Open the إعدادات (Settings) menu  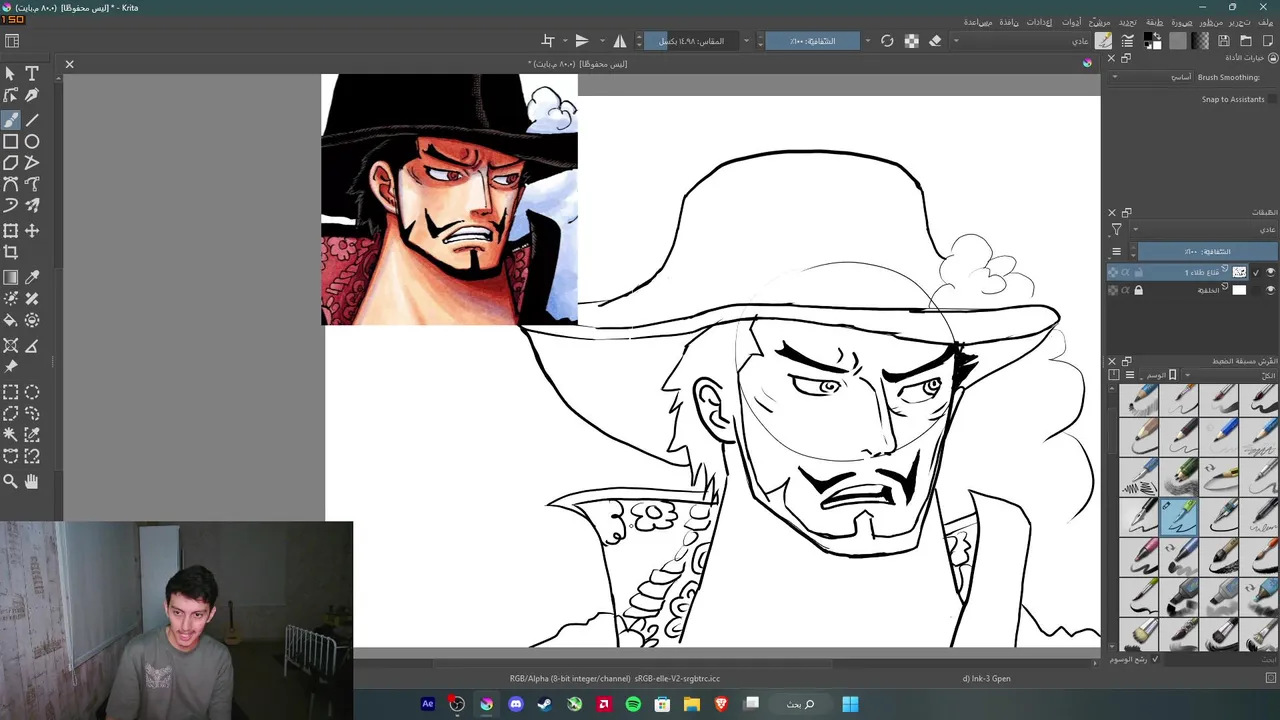(1039, 22)
